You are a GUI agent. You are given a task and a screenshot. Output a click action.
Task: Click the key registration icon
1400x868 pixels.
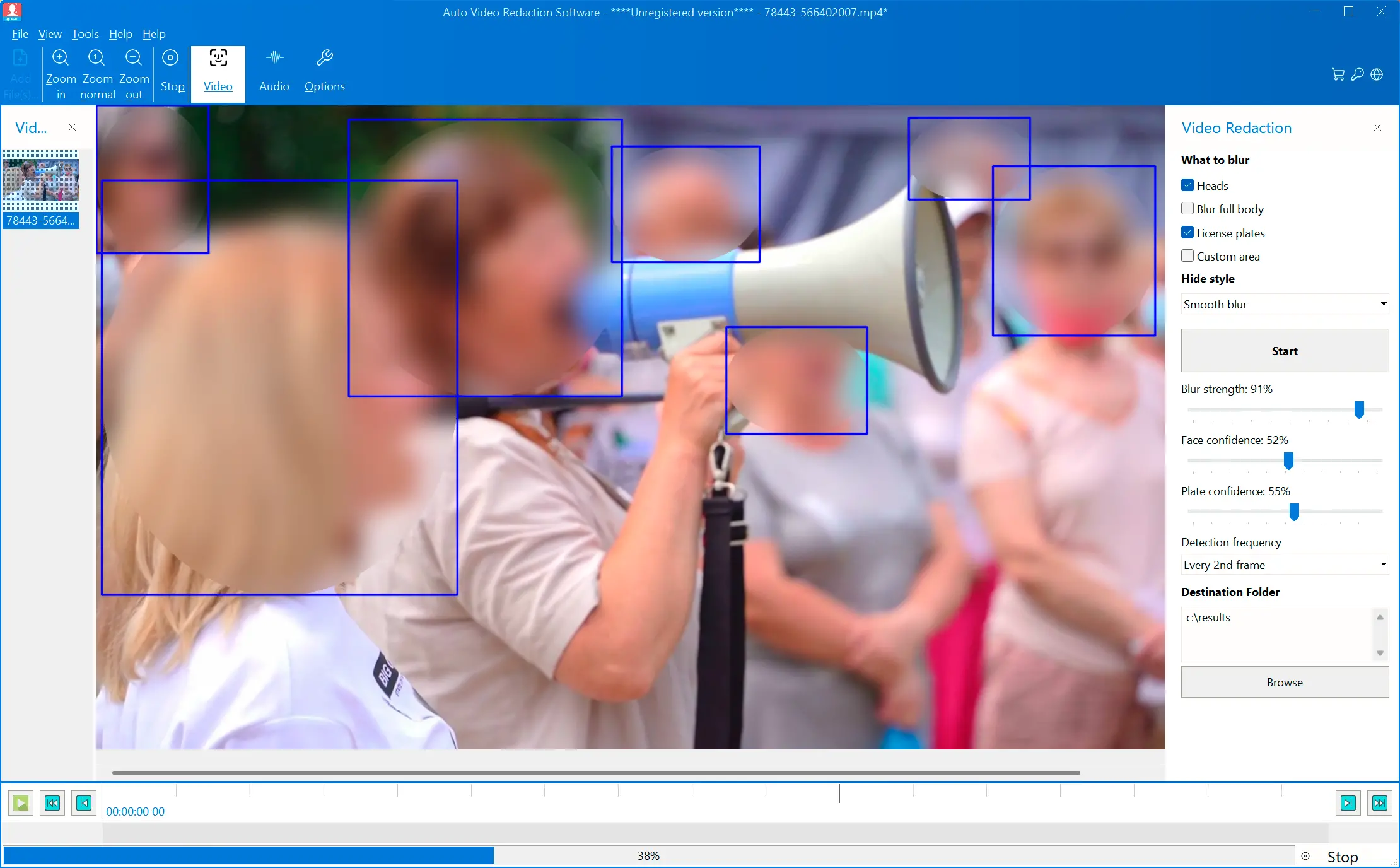pos(1357,74)
